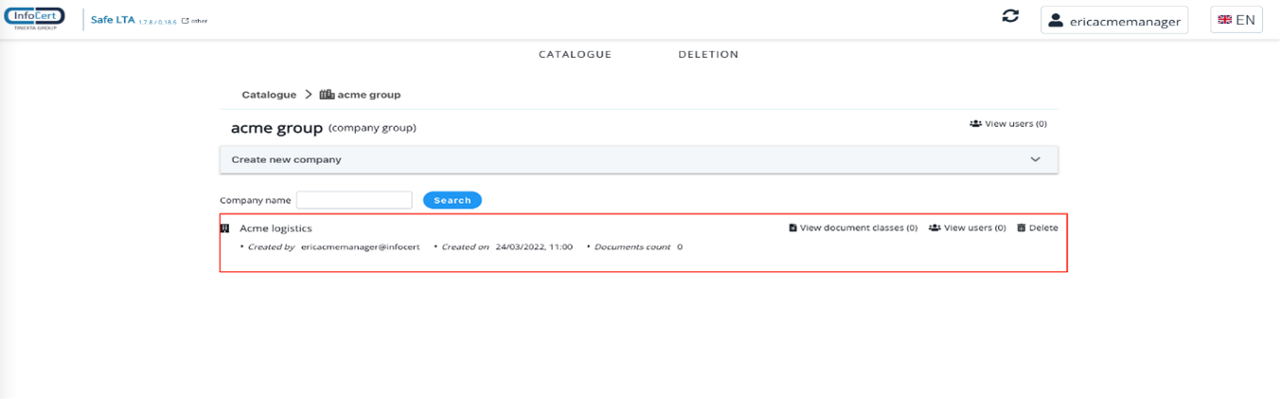
Task: Click the refresh sync icon
Action: (x=1011, y=17)
